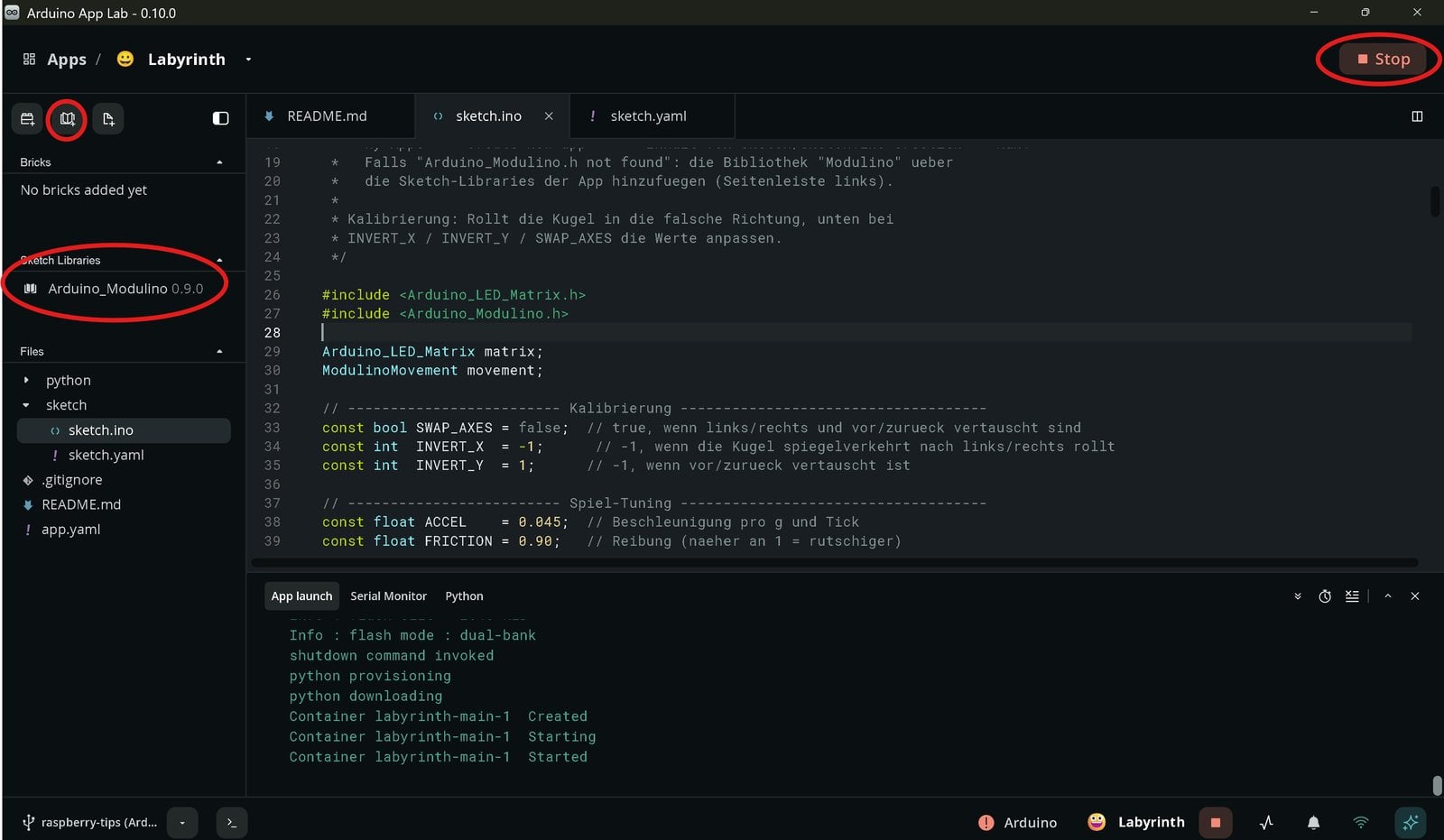
Task: Open the AI assistant sparkle icon
Action: (x=1410, y=822)
